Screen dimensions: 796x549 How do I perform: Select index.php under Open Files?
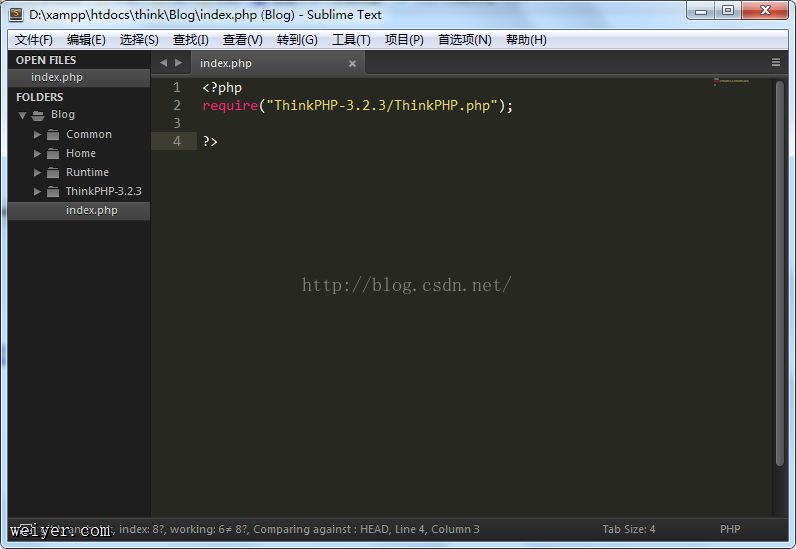57,77
